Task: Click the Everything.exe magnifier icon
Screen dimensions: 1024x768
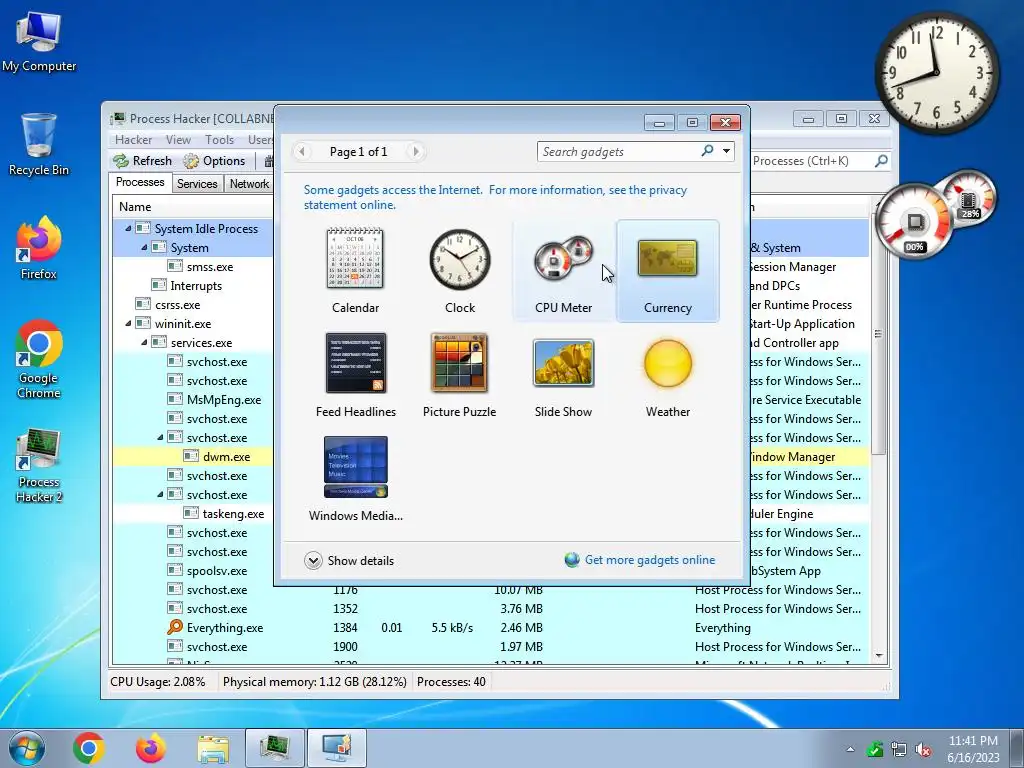Action: [174, 627]
